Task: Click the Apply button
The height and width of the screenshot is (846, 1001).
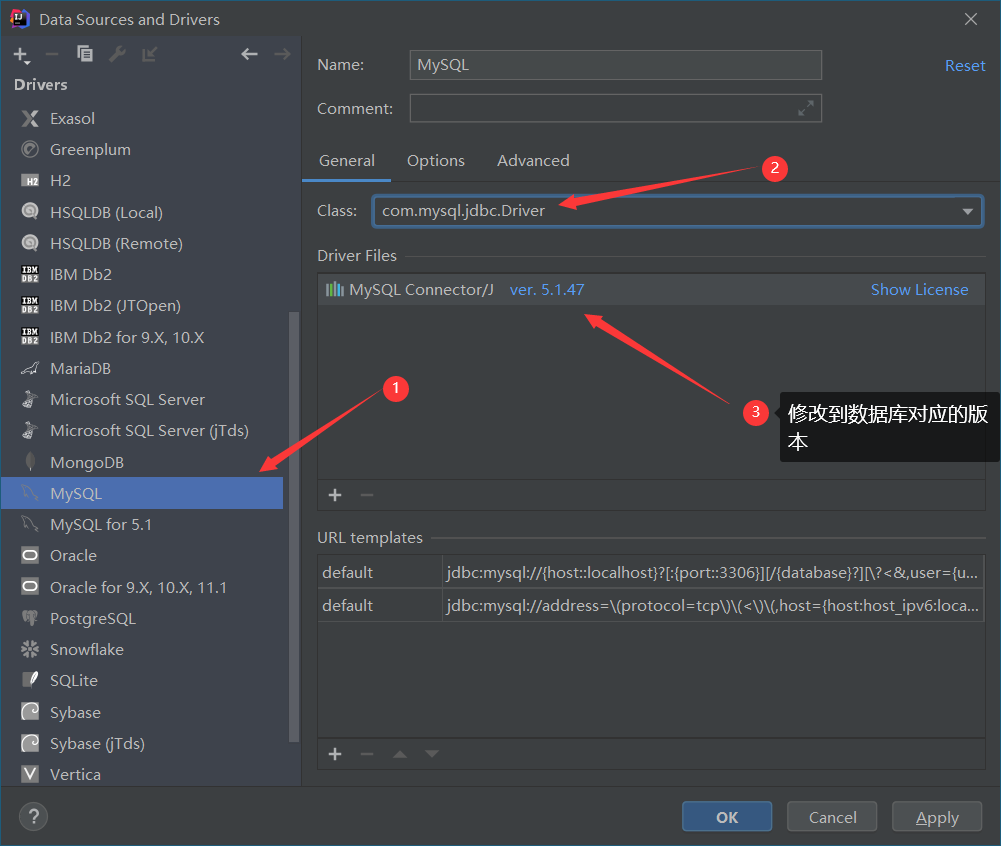Action: [x=937, y=817]
